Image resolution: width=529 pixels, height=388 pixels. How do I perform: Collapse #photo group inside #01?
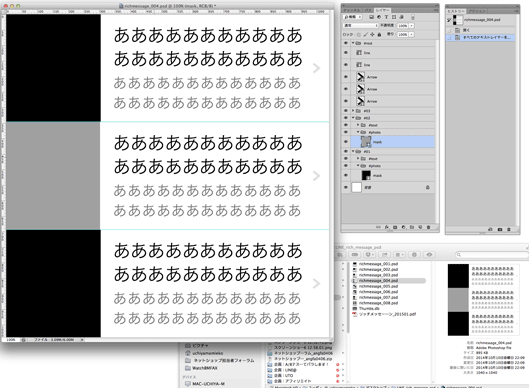(358, 166)
